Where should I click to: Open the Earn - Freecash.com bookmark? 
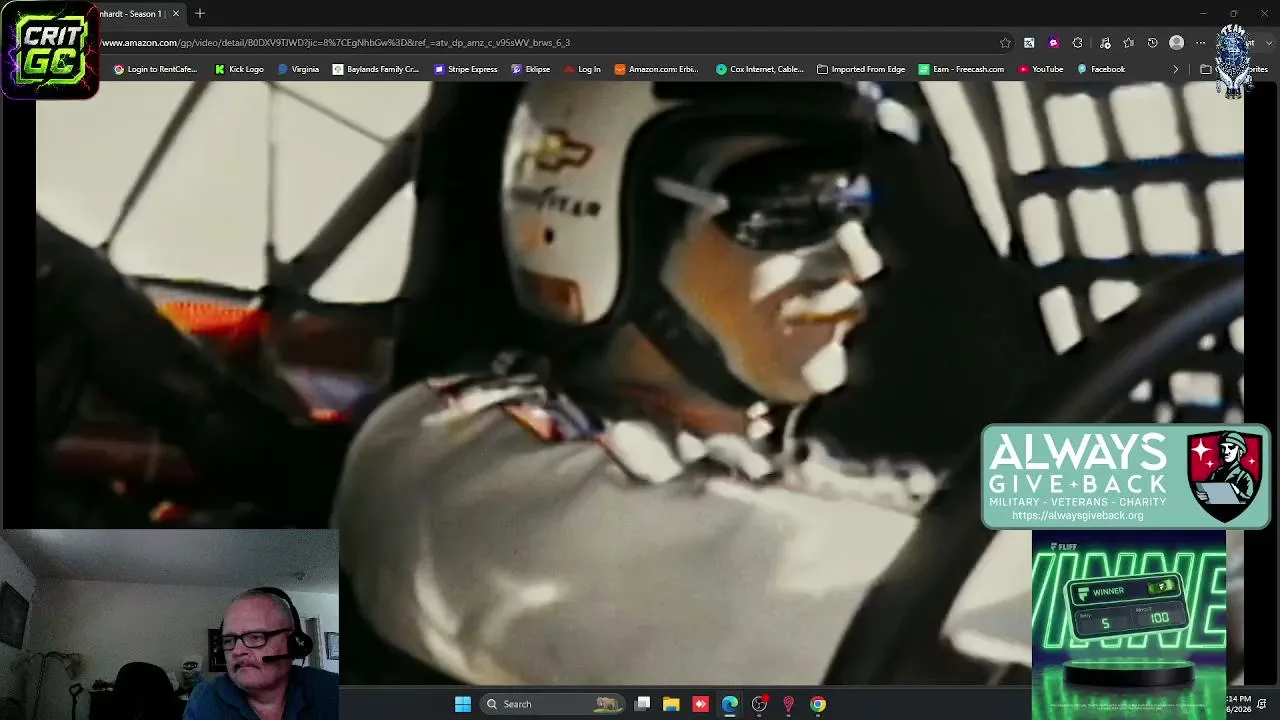[x=961, y=69]
